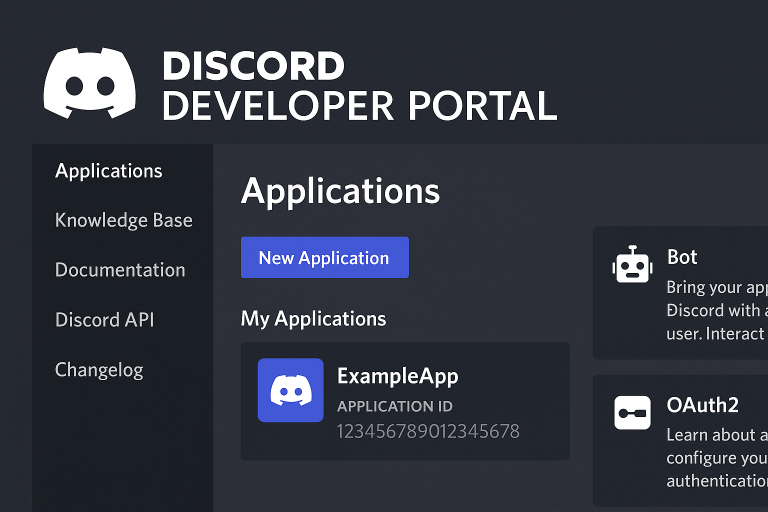The height and width of the screenshot is (512, 768).
Task: Go to Documentation in the sidebar
Action: click(x=120, y=270)
